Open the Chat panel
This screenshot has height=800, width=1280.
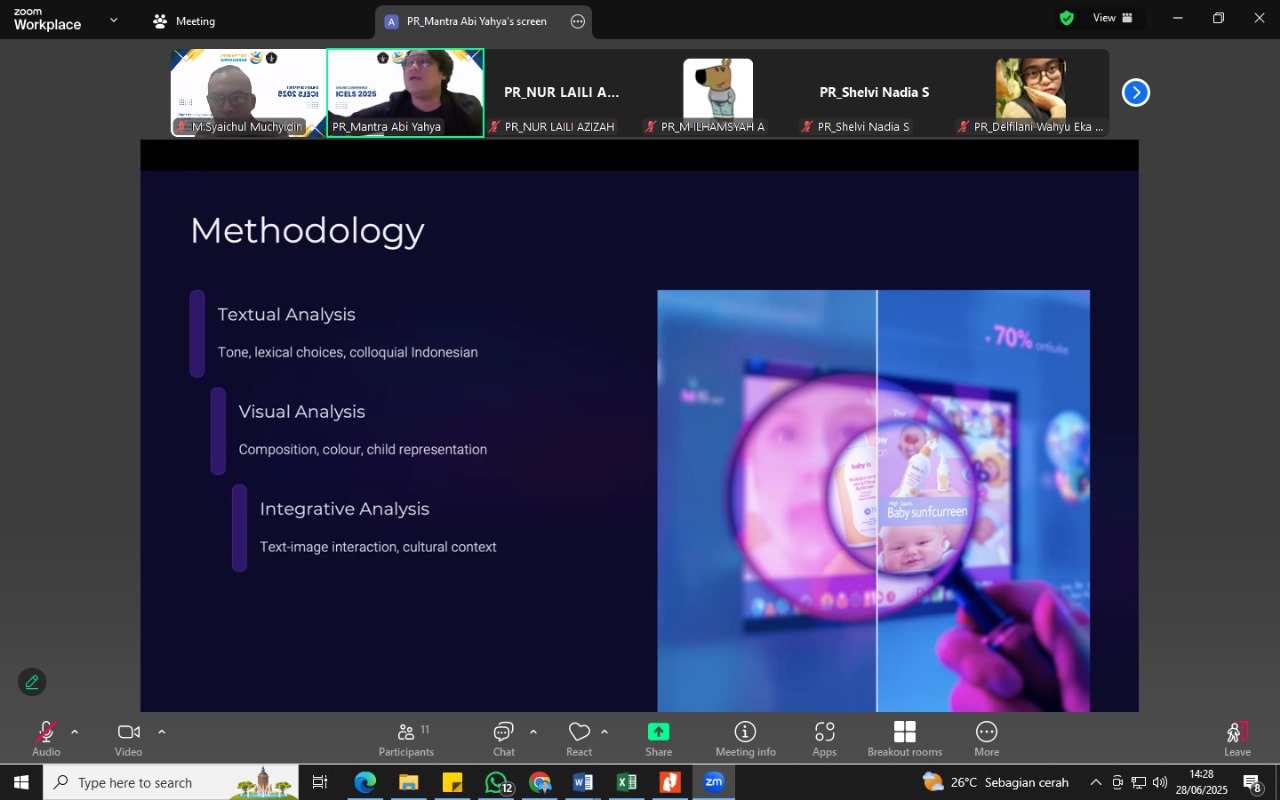[503, 739]
